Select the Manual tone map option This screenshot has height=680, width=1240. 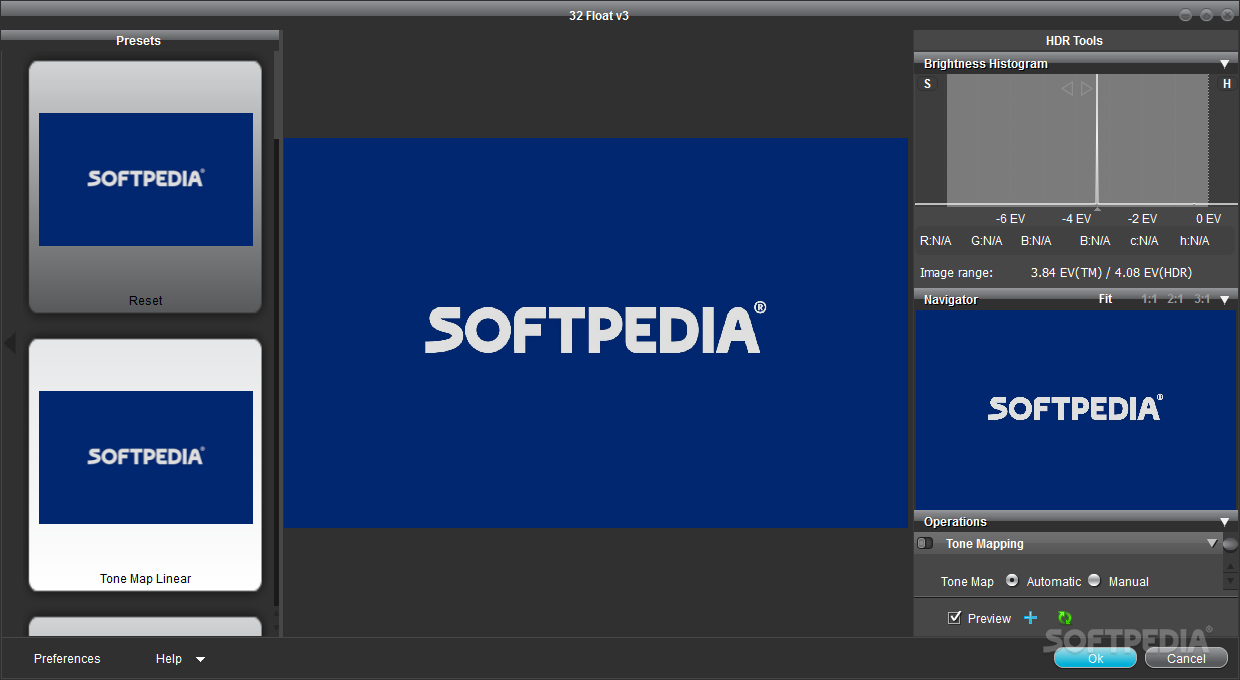(1094, 580)
